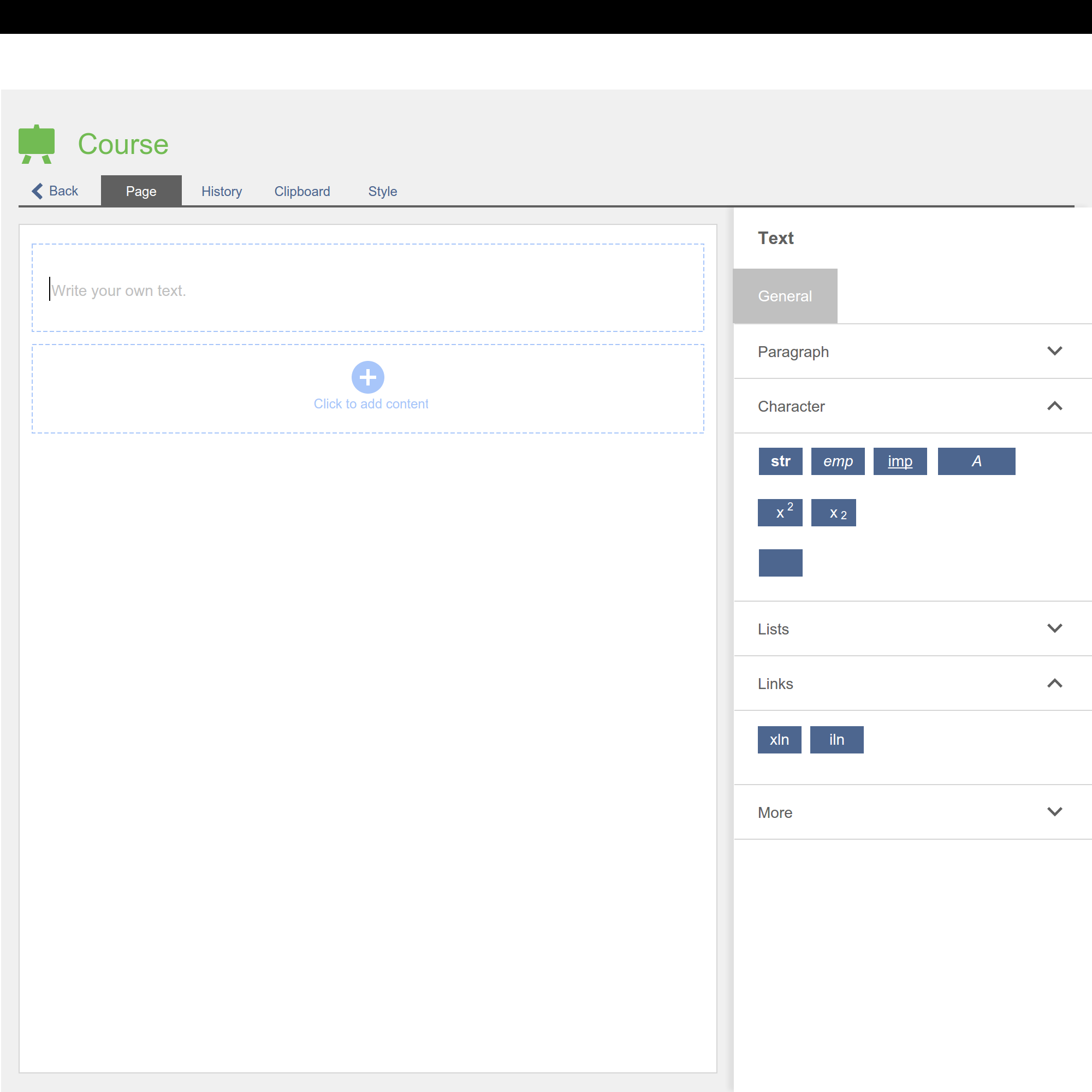
Task: Go Back using the Back link
Action: point(55,191)
